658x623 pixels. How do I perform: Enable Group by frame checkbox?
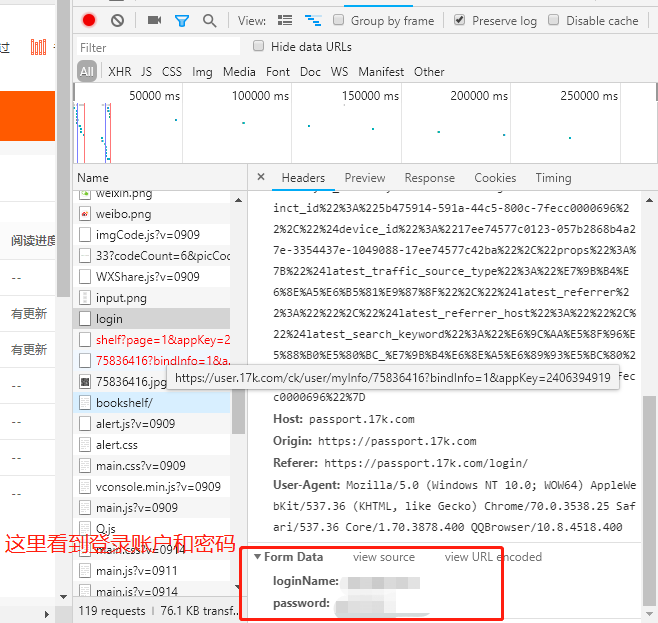(x=338, y=20)
